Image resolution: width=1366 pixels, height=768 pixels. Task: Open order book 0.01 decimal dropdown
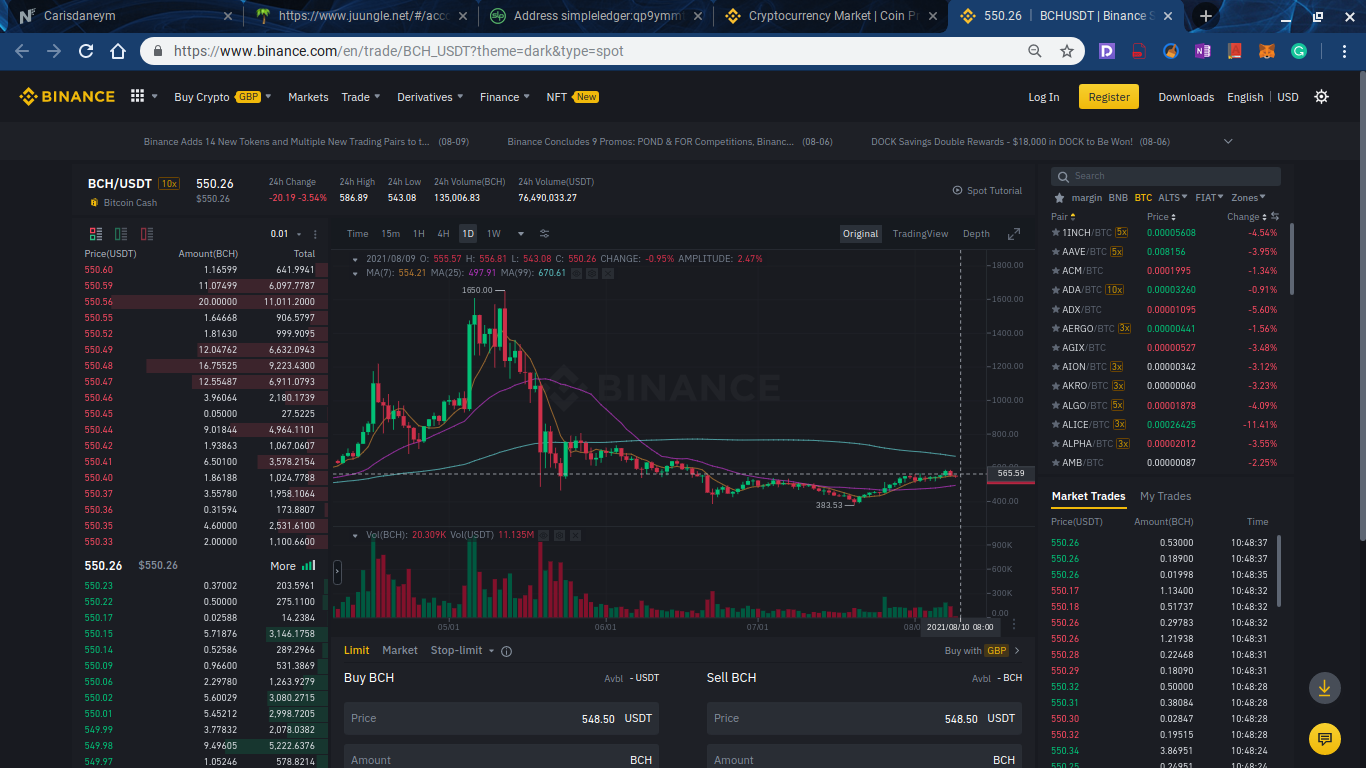click(285, 234)
